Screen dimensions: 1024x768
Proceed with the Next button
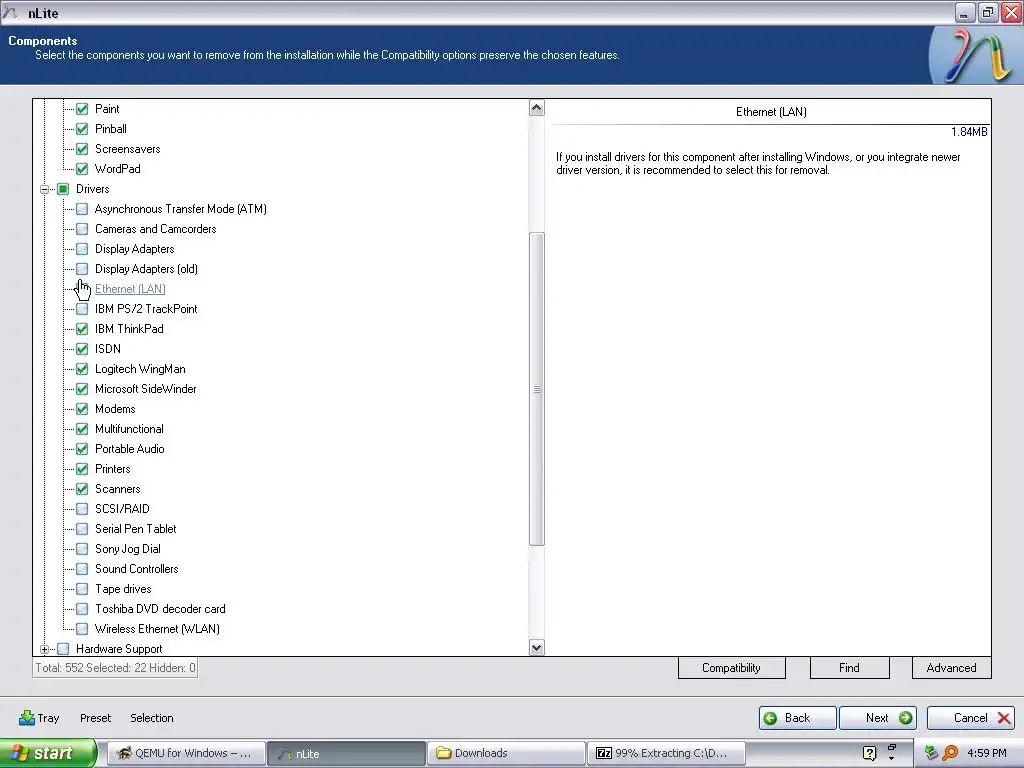pyautogui.click(x=878, y=718)
